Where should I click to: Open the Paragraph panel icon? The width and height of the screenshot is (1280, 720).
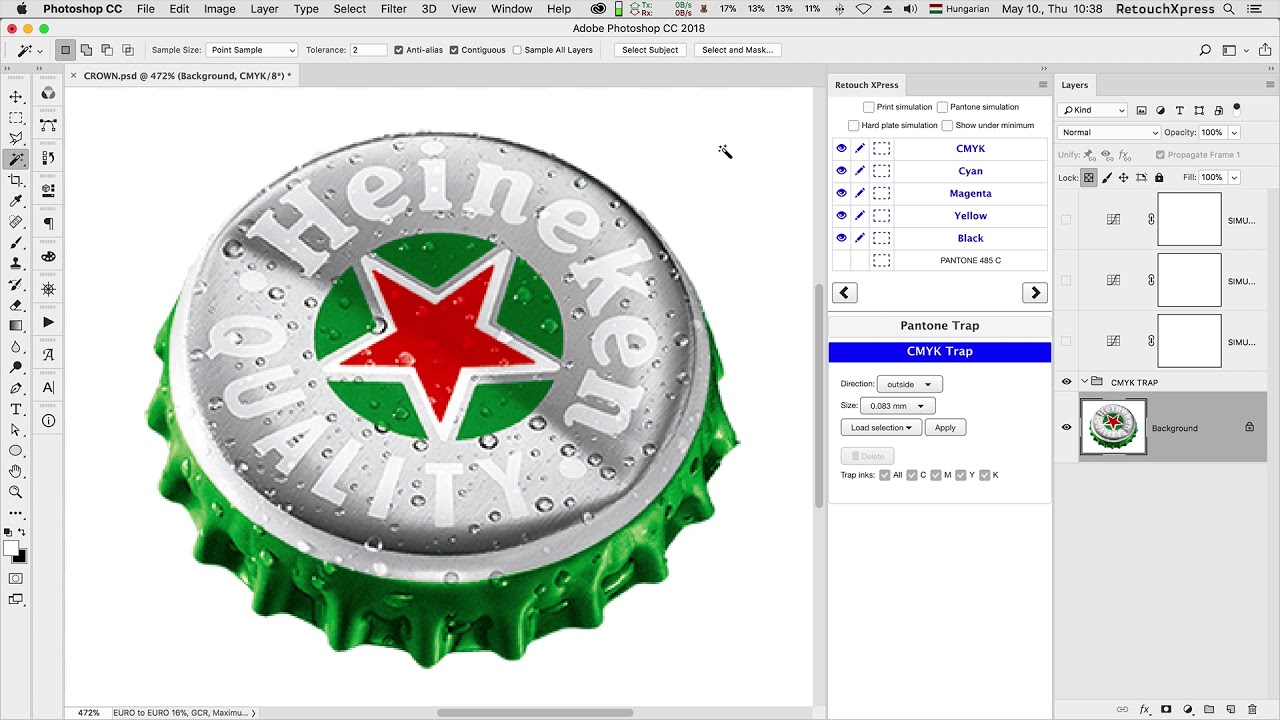click(48, 224)
